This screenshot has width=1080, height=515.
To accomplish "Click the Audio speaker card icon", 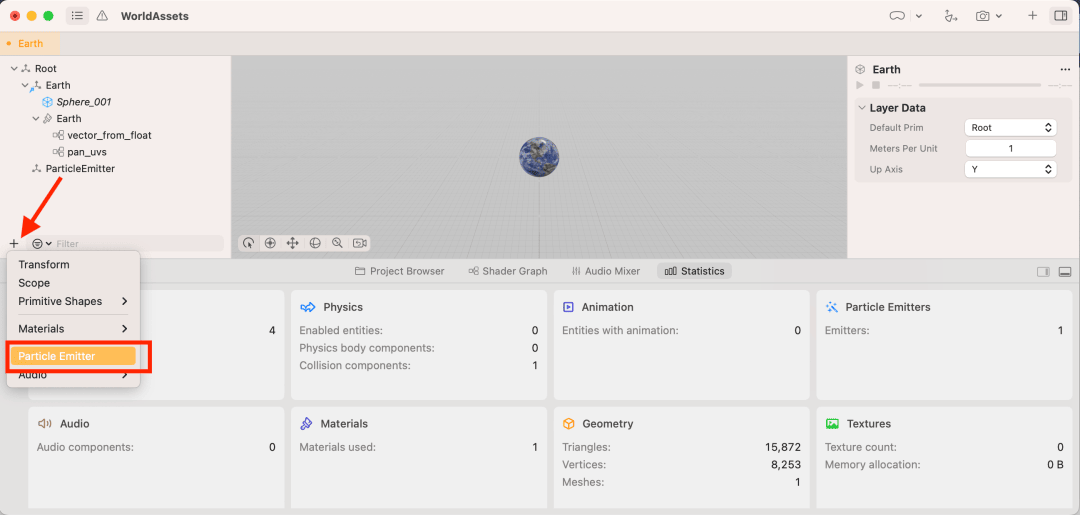I will 45,423.
